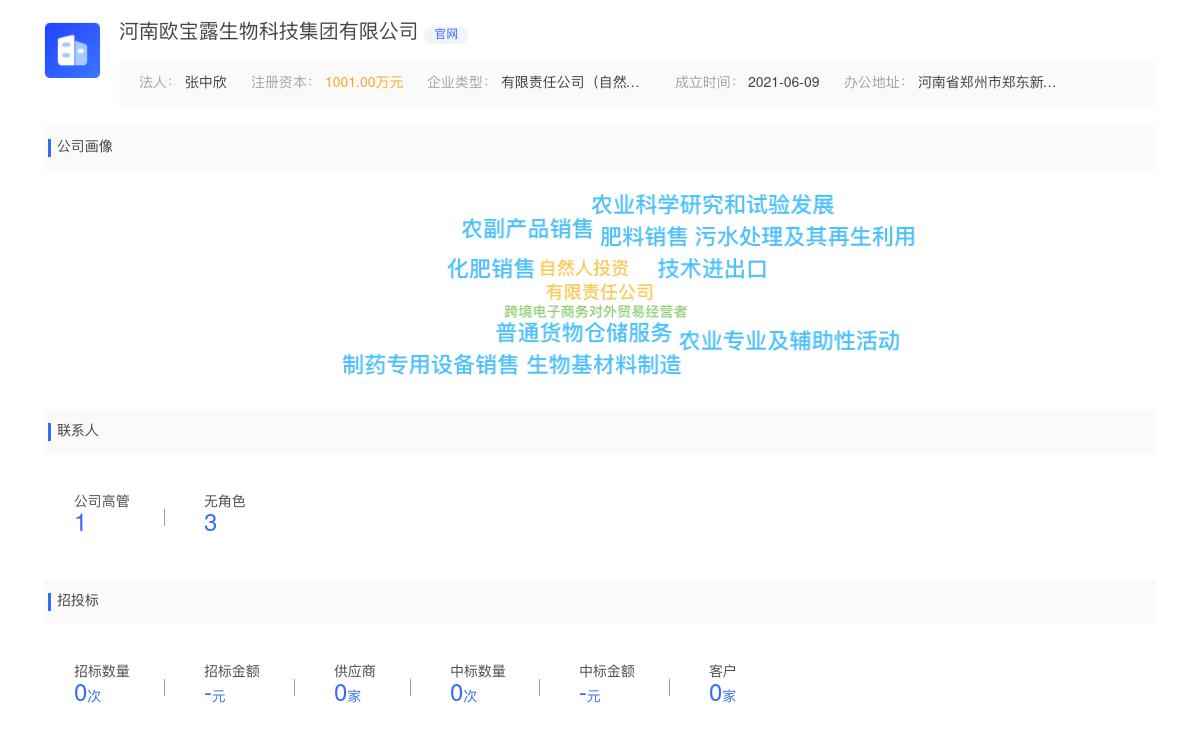Select the 化肥销售 tag
This screenshot has height=752, width=1200.
click(488, 268)
